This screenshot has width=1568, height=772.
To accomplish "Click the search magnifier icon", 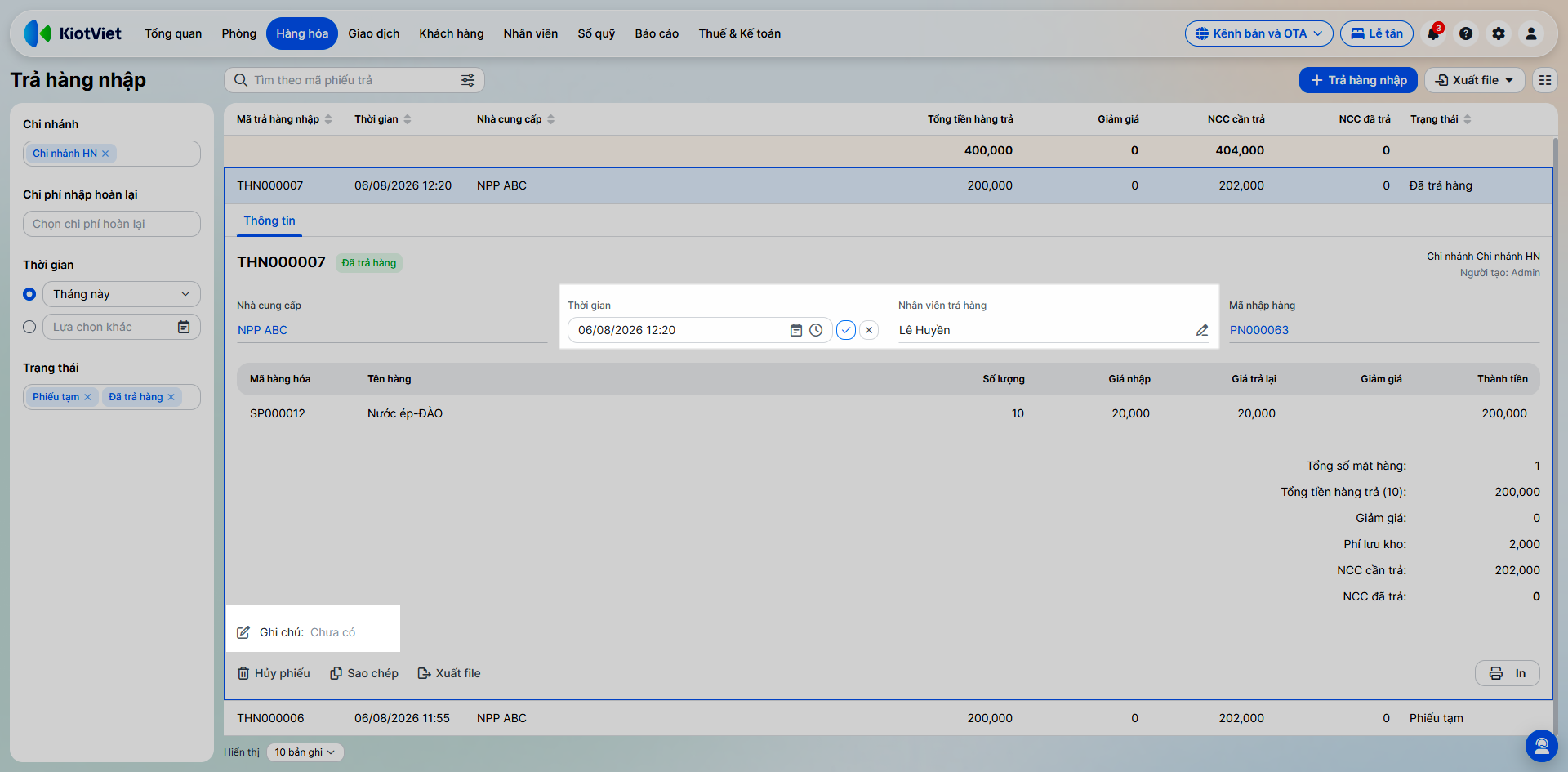I will tap(241, 80).
